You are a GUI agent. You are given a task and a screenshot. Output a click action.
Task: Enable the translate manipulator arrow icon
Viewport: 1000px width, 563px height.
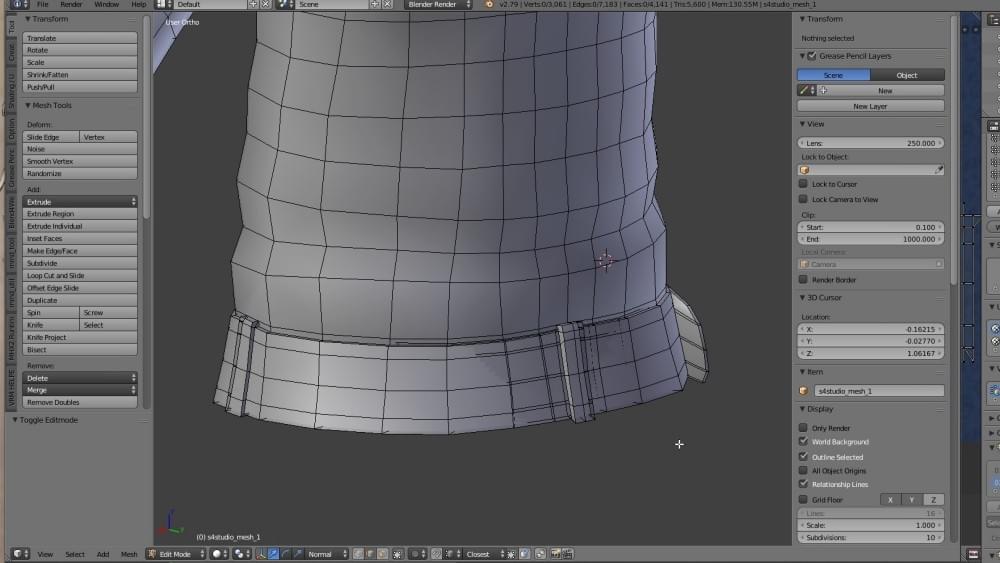(x=273, y=553)
